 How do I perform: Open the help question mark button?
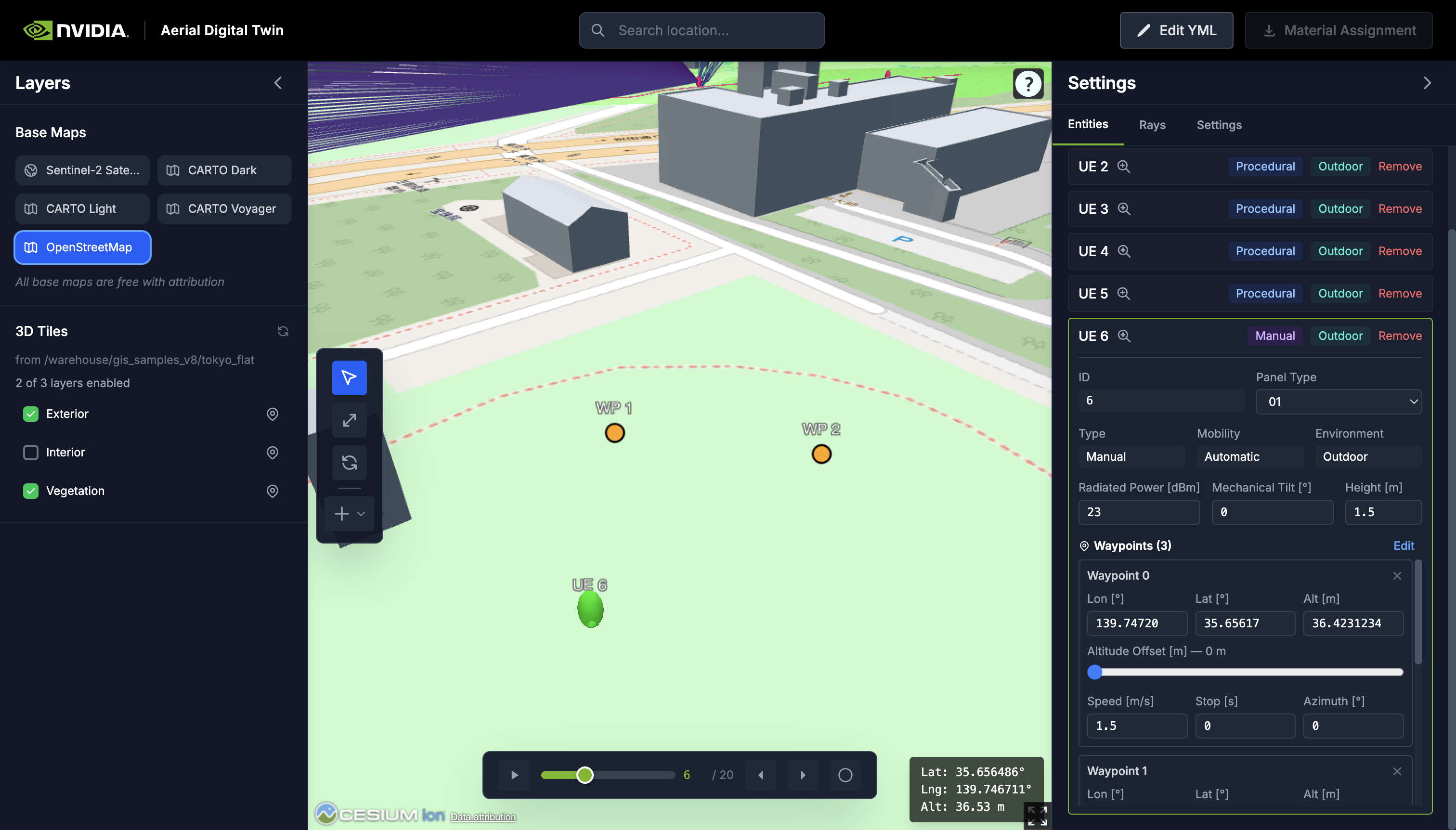tap(1028, 84)
